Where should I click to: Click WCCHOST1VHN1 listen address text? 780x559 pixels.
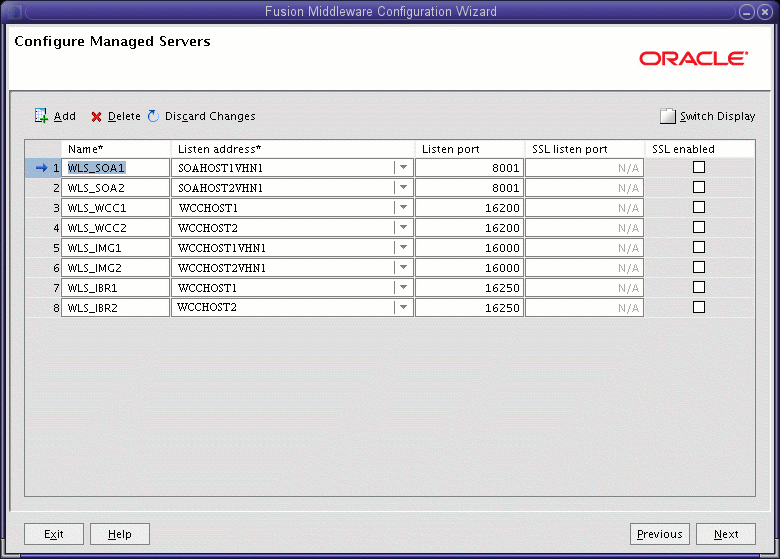click(222, 248)
